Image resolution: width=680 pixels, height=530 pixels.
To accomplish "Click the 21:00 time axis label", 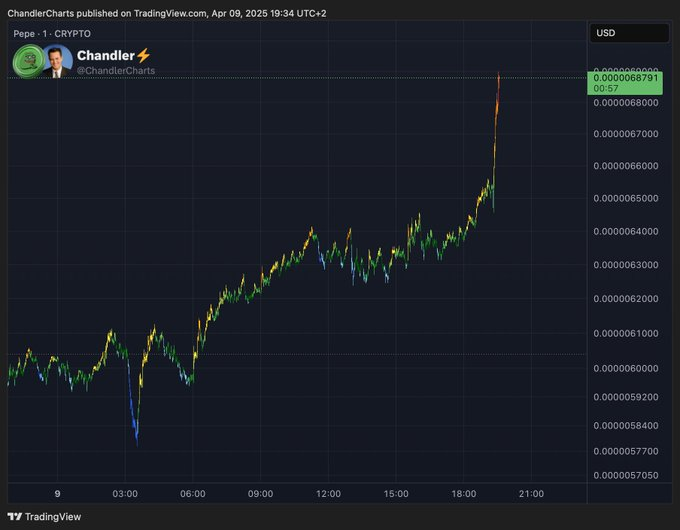I will click(x=531, y=494).
